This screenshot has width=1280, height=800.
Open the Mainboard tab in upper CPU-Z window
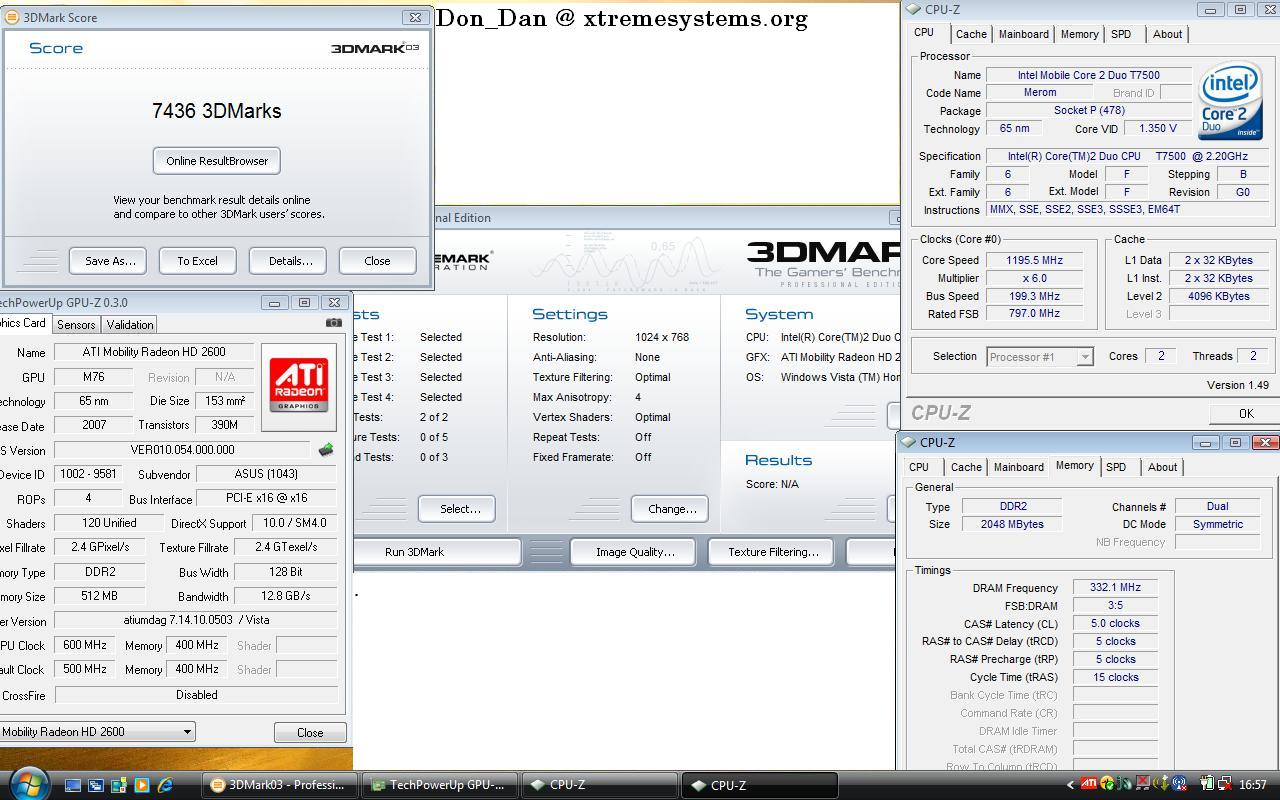coord(1024,34)
